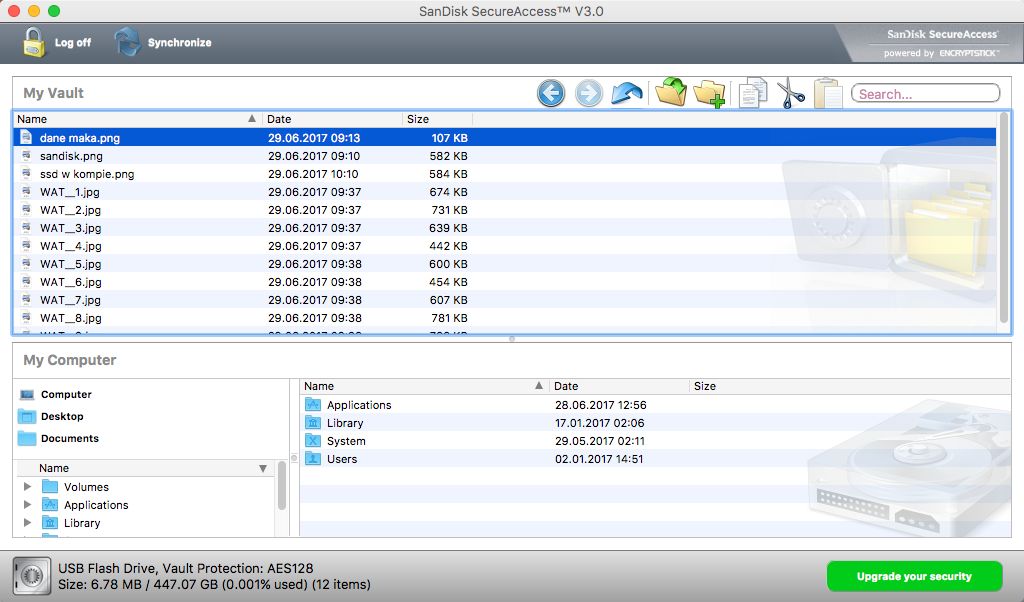Screen dimensions: 1024x602
Task: Create new folder with plus icon
Action: click(709, 93)
